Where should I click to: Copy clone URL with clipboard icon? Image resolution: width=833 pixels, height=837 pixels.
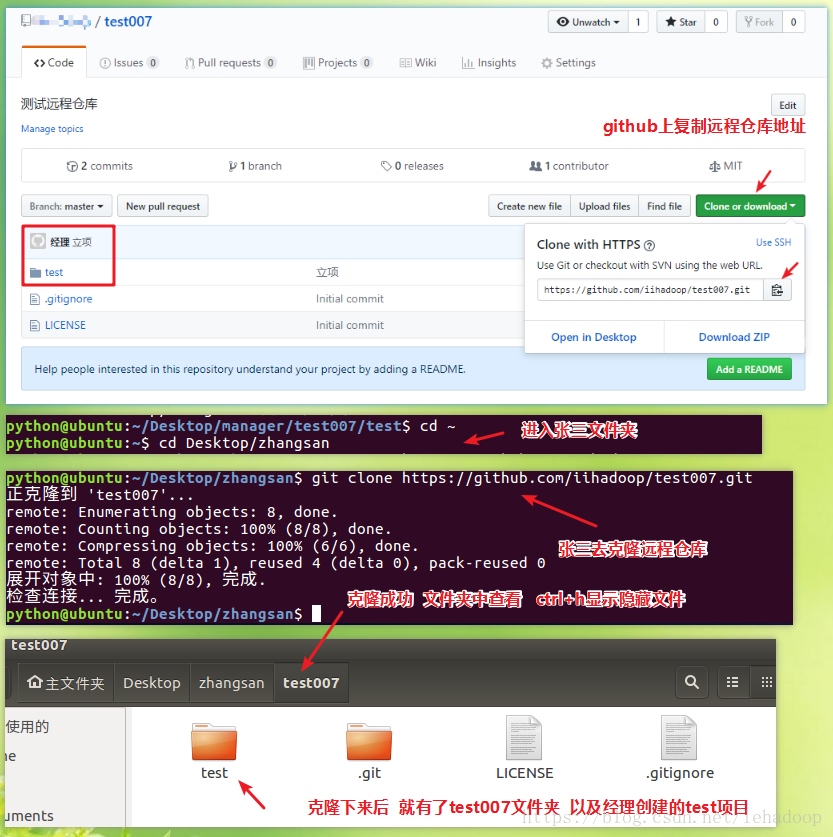click(x=777, y=290)
